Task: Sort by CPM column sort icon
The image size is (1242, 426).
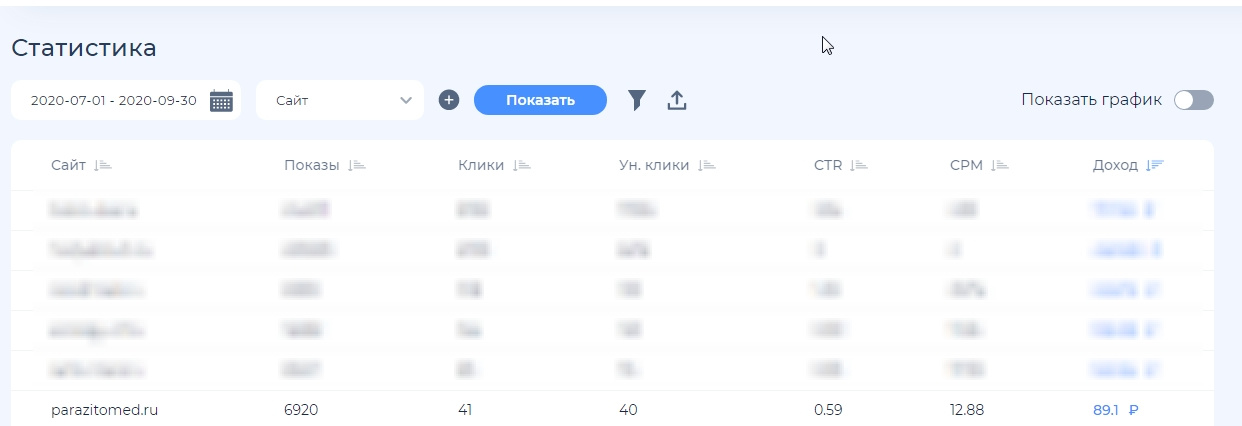Action: (x=1000, y=166)
